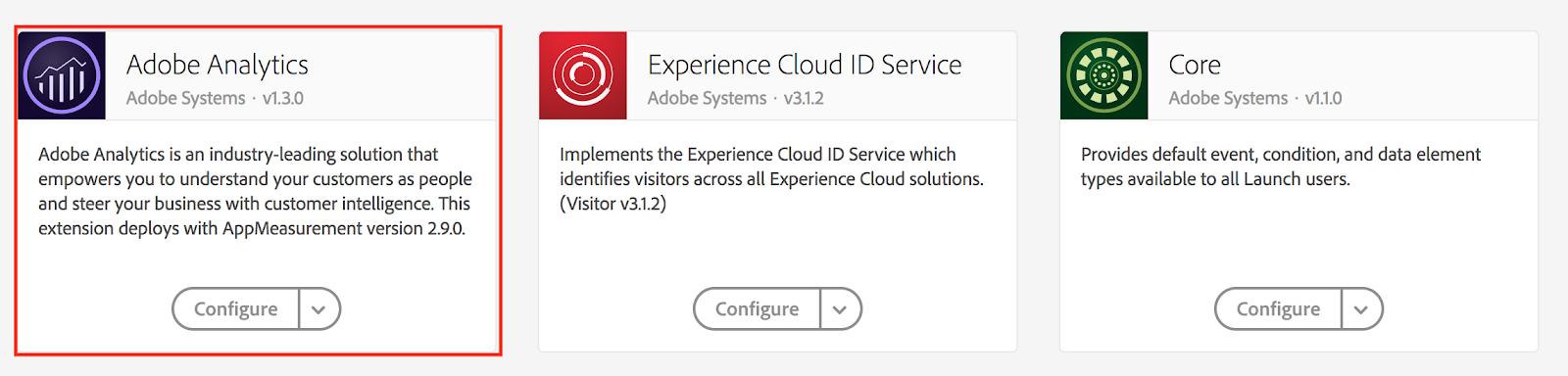Configure the Core extension
The image size is (1568, 376).
[1278, 308]
